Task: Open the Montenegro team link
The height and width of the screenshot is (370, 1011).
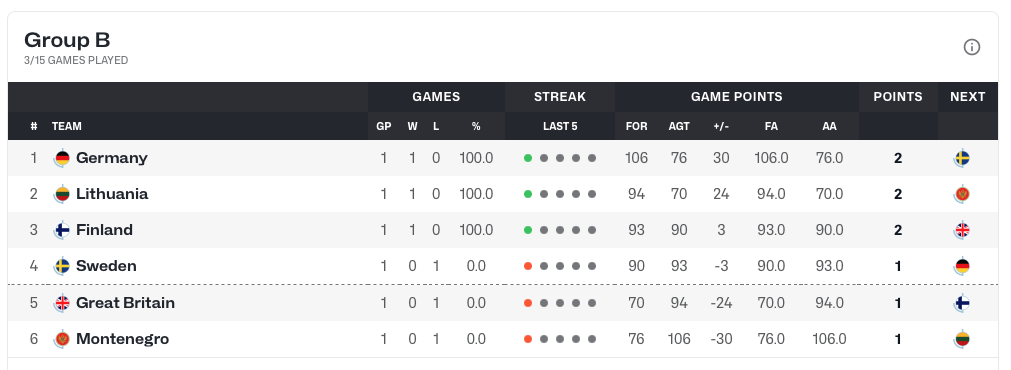Action: [x=123, y=339]
